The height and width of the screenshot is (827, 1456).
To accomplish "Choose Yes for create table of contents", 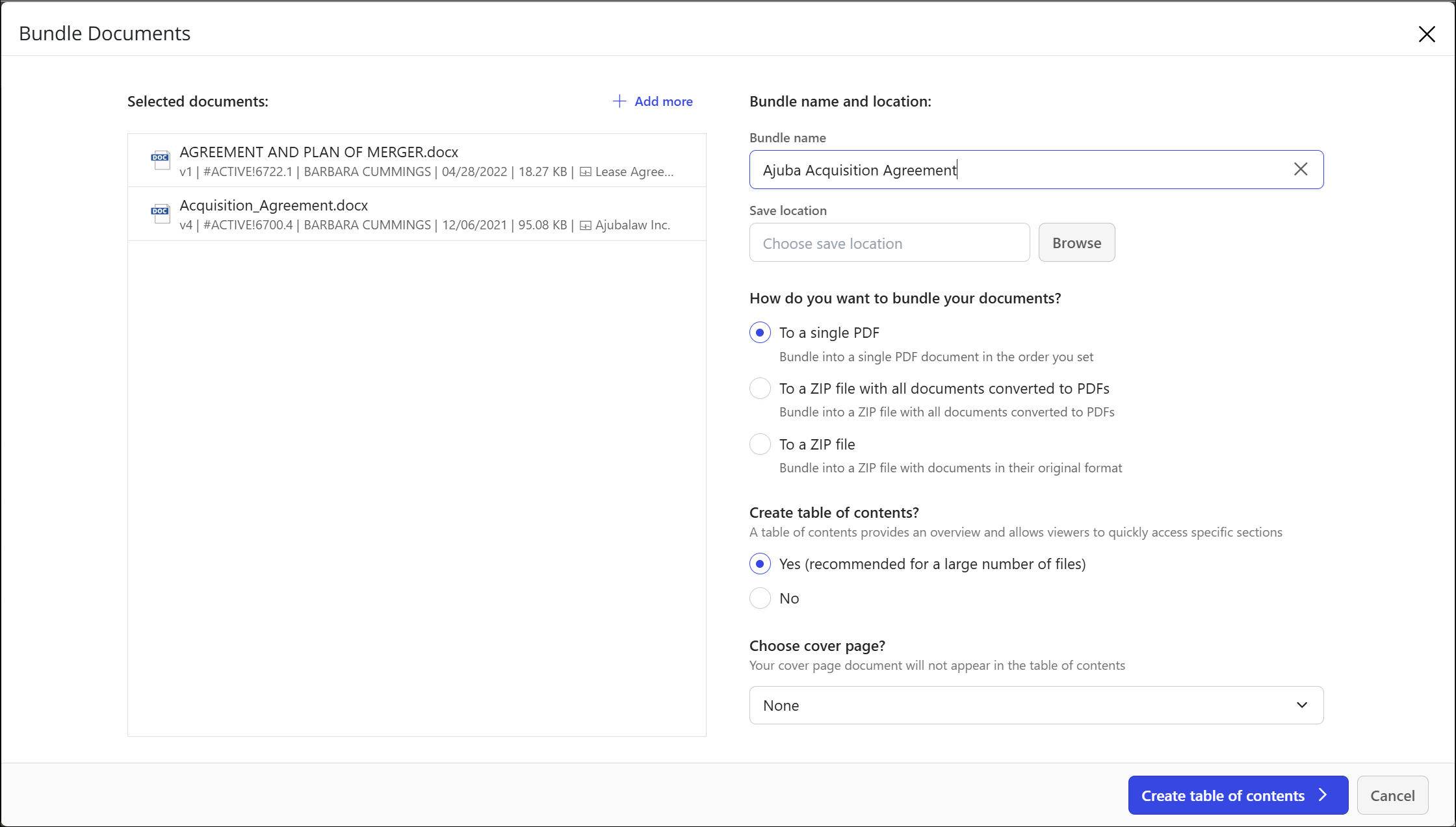I will point(760,564).
